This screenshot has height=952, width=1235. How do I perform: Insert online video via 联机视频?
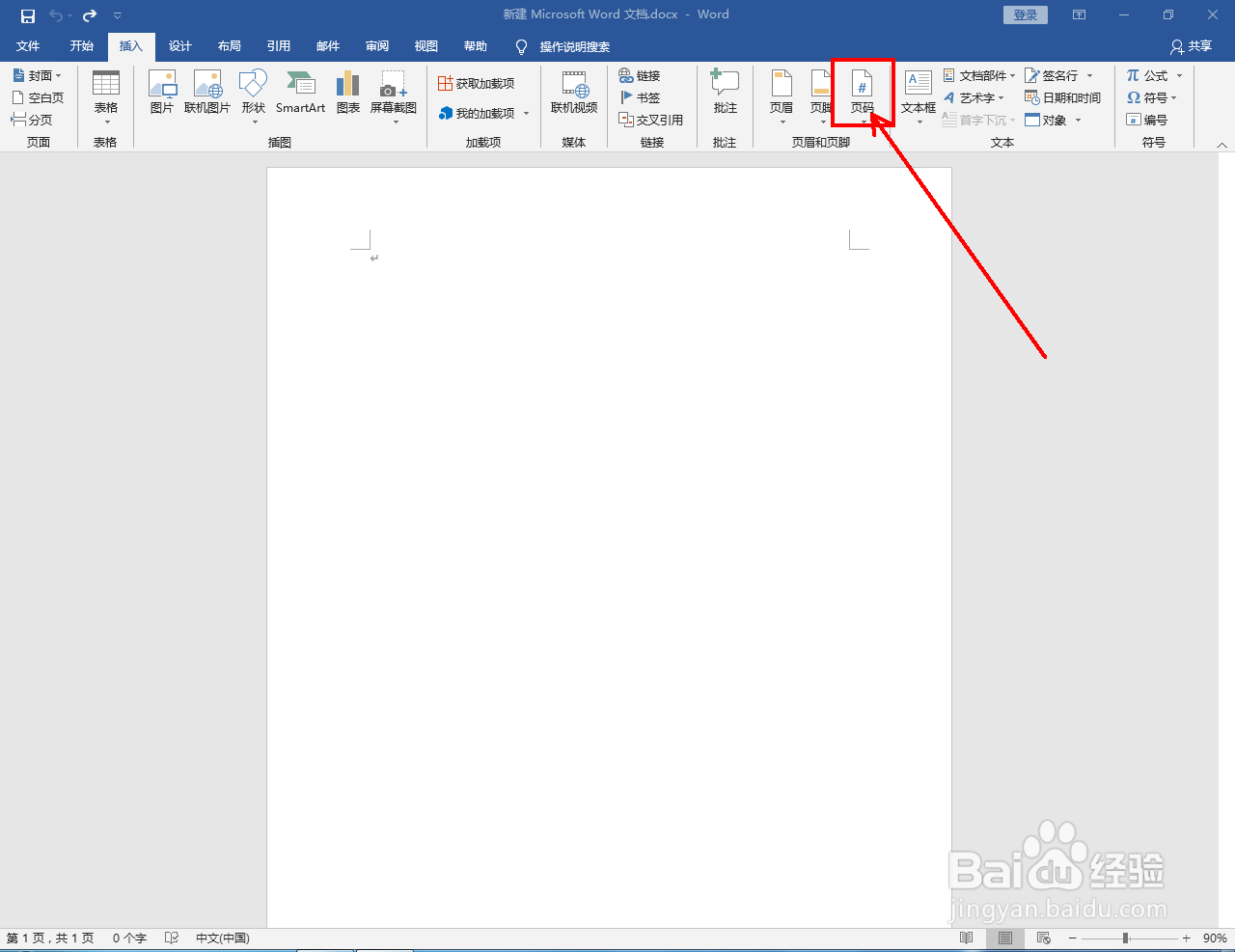574,94
